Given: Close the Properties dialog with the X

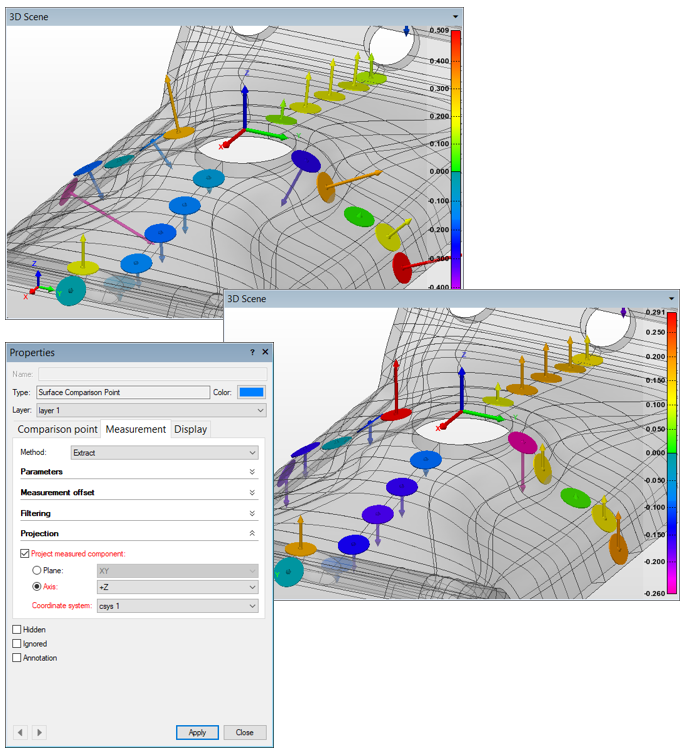Looking at the screenshot, I should [x=265, y=352].
